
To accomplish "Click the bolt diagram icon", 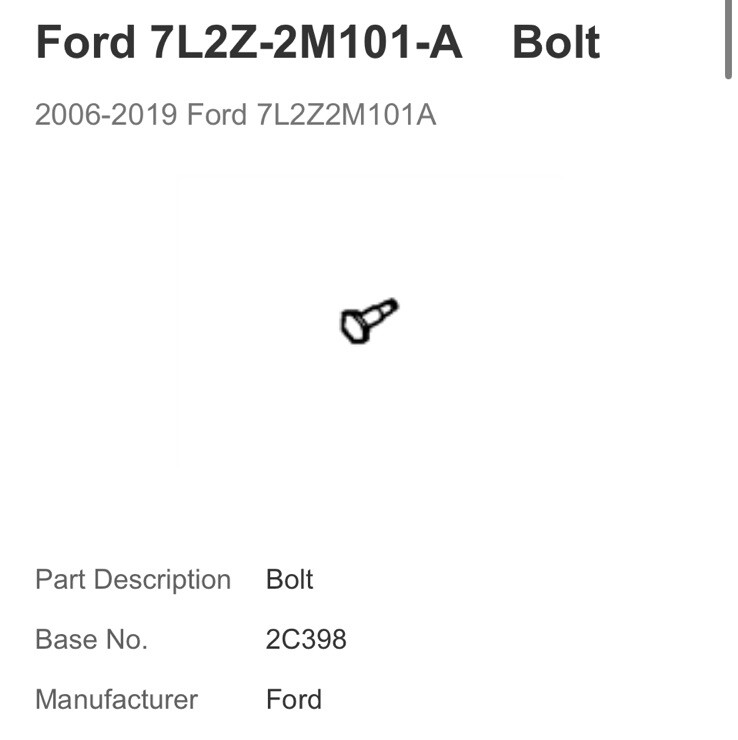I will pyautogui.click(x=368, y=322).
